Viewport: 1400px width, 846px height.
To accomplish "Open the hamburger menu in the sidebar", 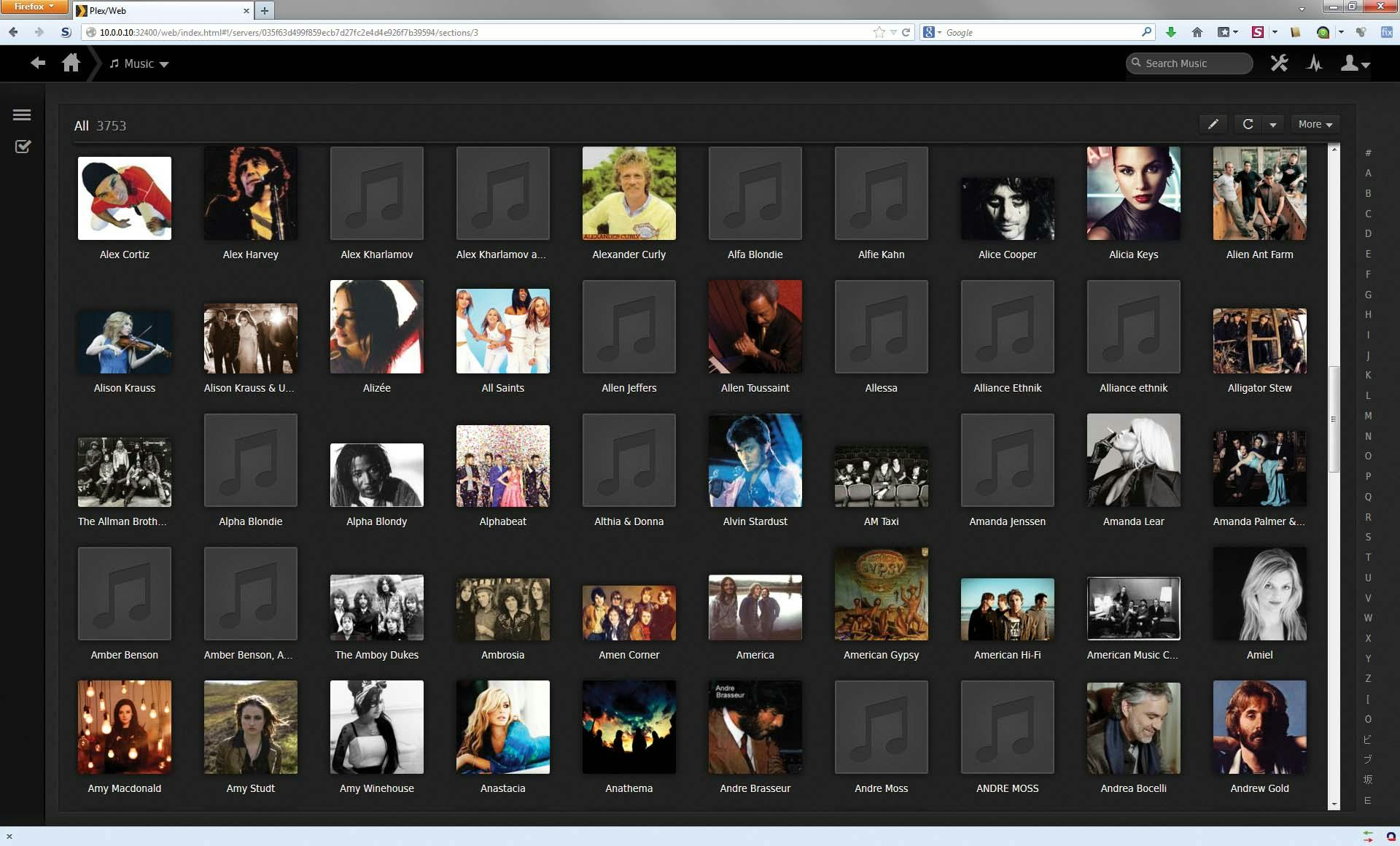I will click(22, 115).
